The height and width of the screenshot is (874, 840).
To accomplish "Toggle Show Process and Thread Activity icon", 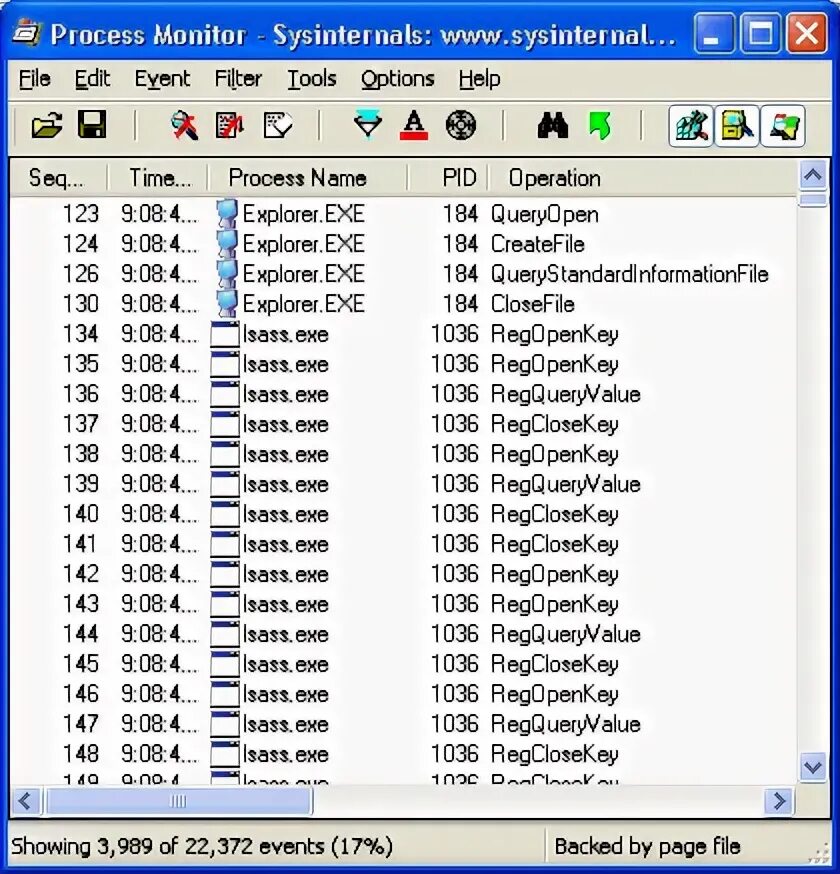I will (783, 125).
